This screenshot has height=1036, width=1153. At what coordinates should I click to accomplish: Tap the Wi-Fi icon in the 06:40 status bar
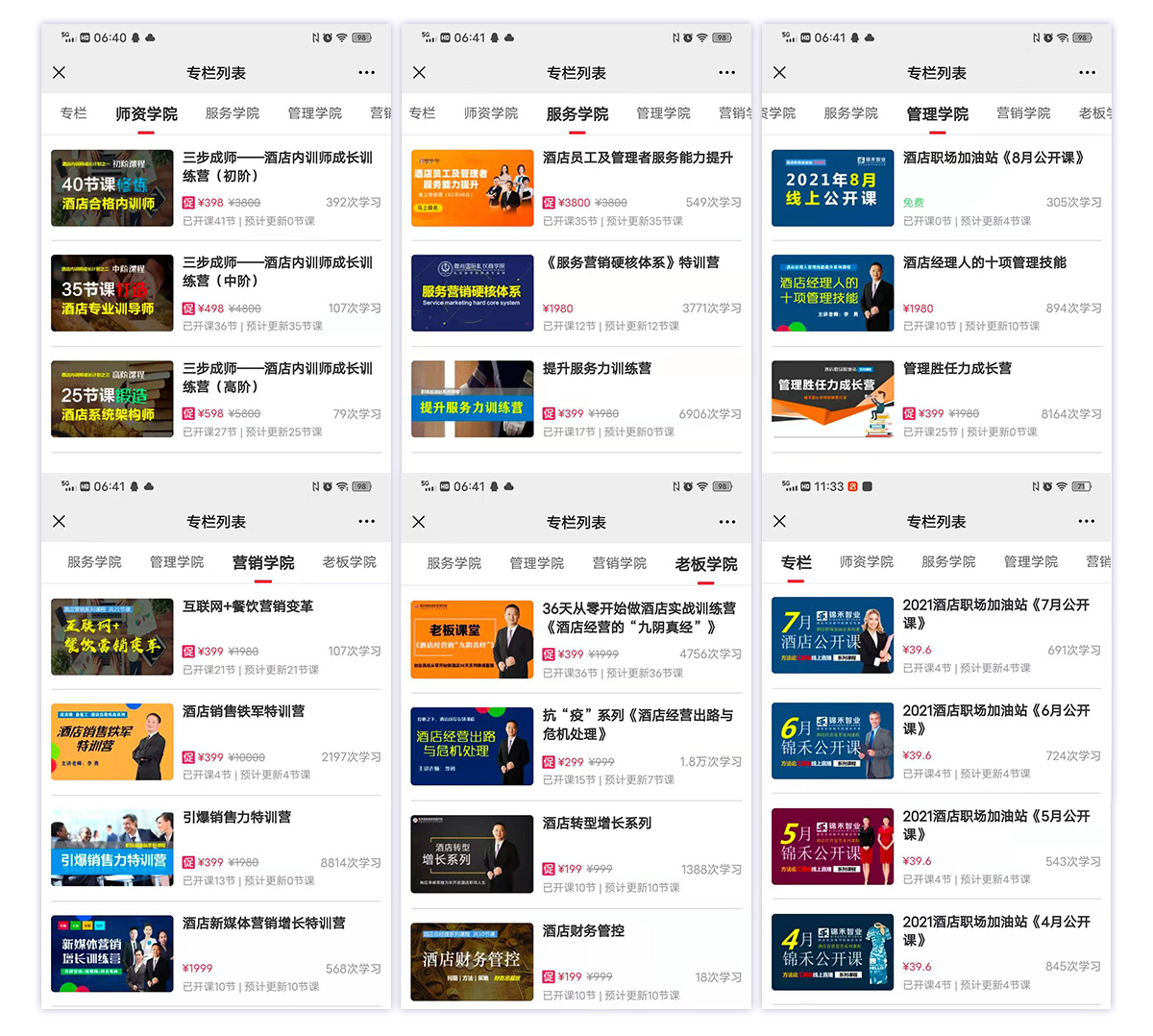click(x=341, y=38)
